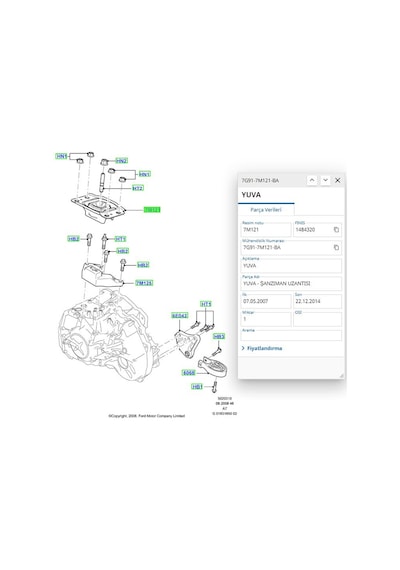Select the 6E042 bracket callout label

point(180,316)
